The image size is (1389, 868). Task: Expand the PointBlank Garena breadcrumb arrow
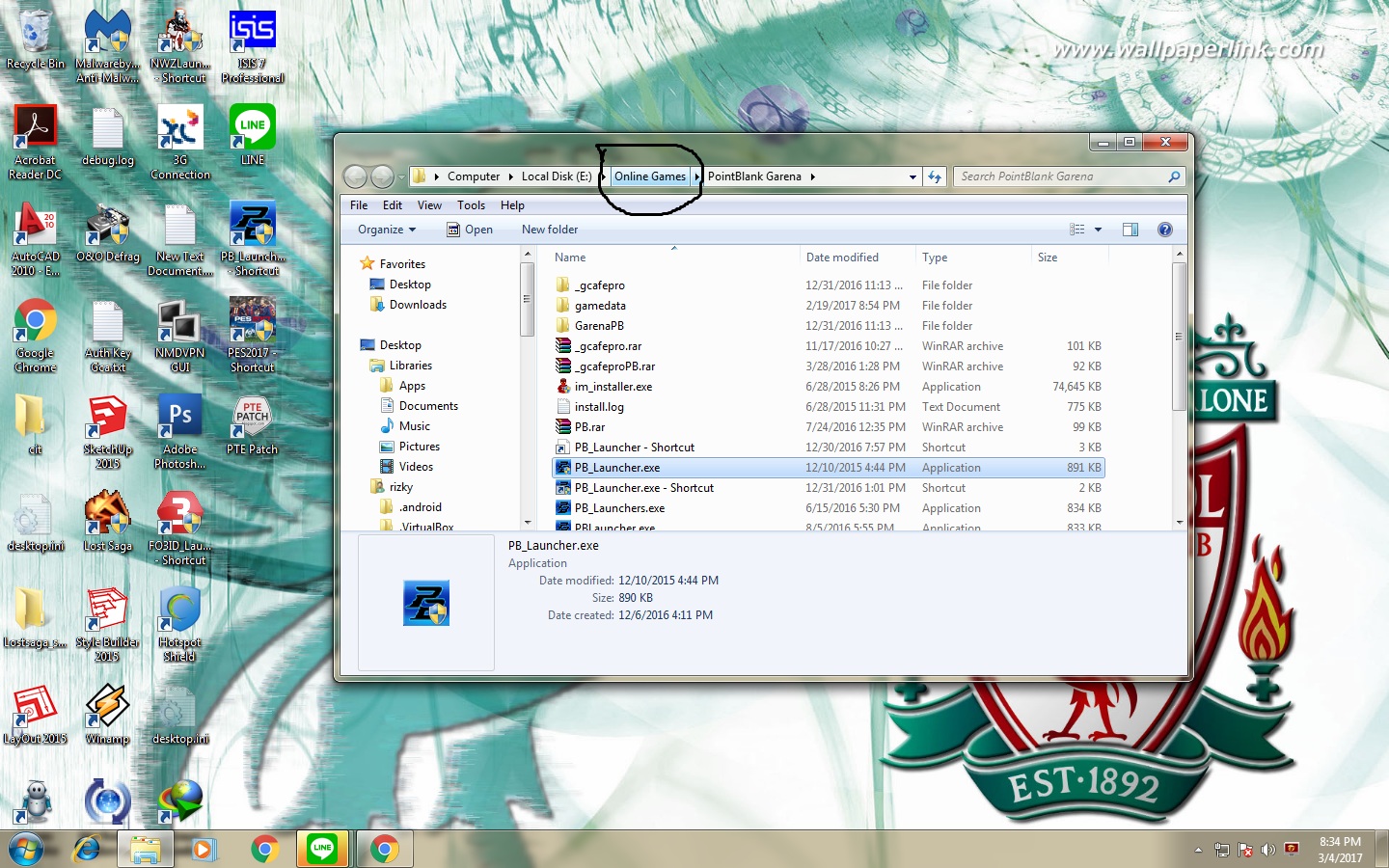813,176
